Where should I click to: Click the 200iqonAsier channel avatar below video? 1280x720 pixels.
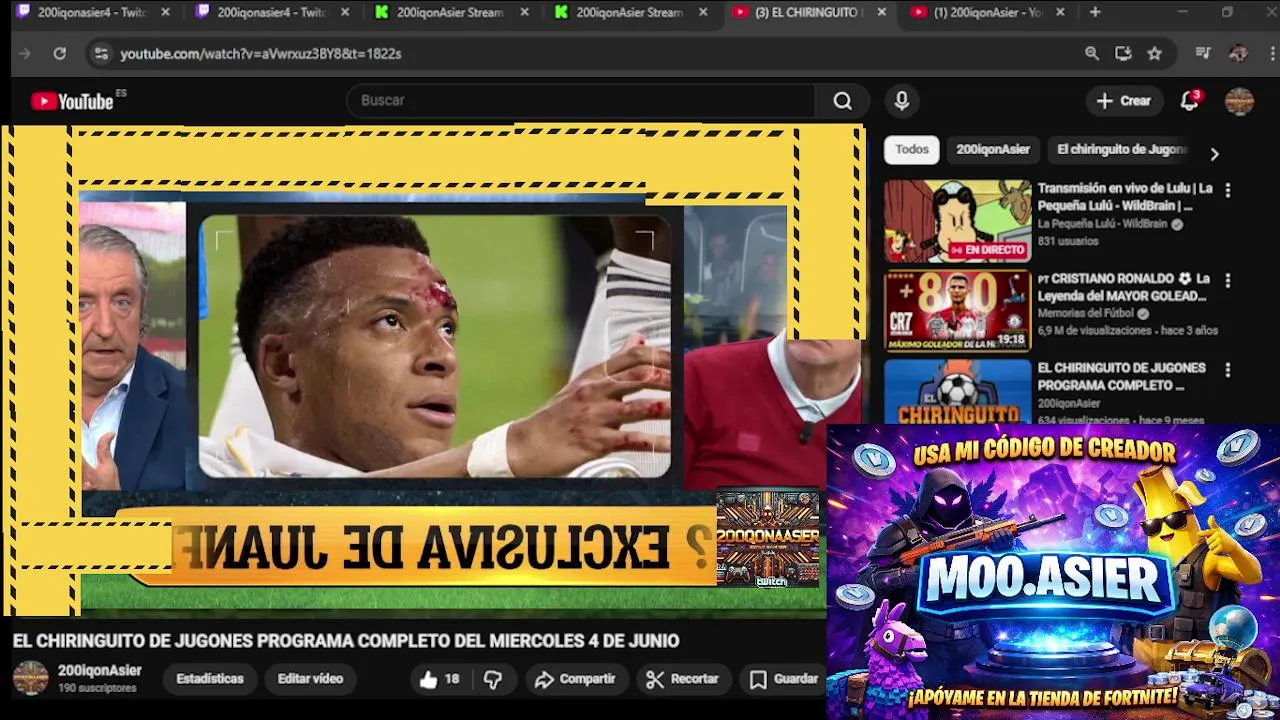click(x=30, y=678)
